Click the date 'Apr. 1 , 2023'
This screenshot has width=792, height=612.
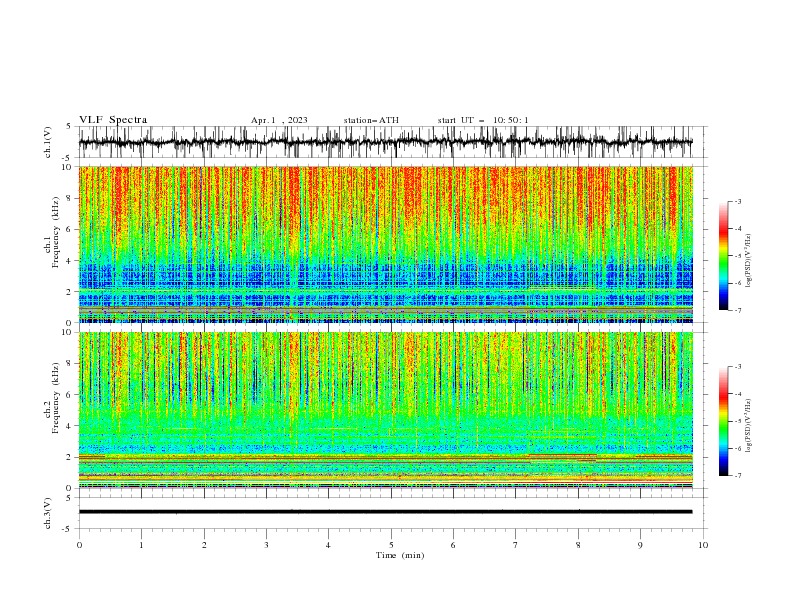279,120
